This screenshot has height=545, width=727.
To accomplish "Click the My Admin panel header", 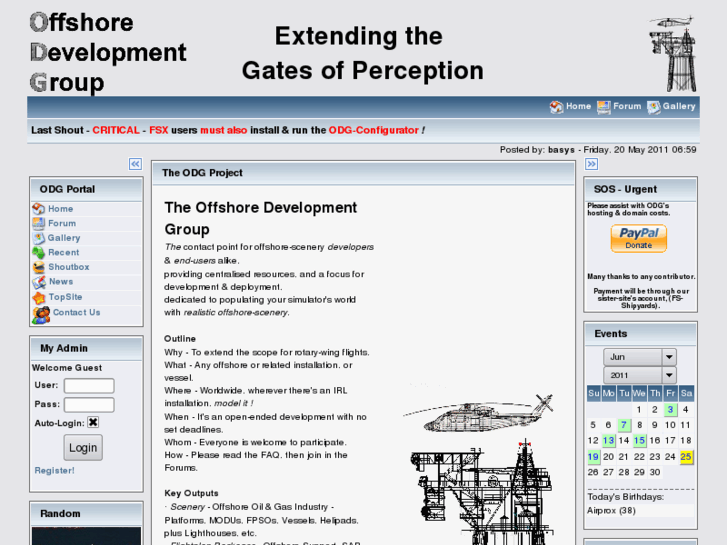I will (86, 348).
